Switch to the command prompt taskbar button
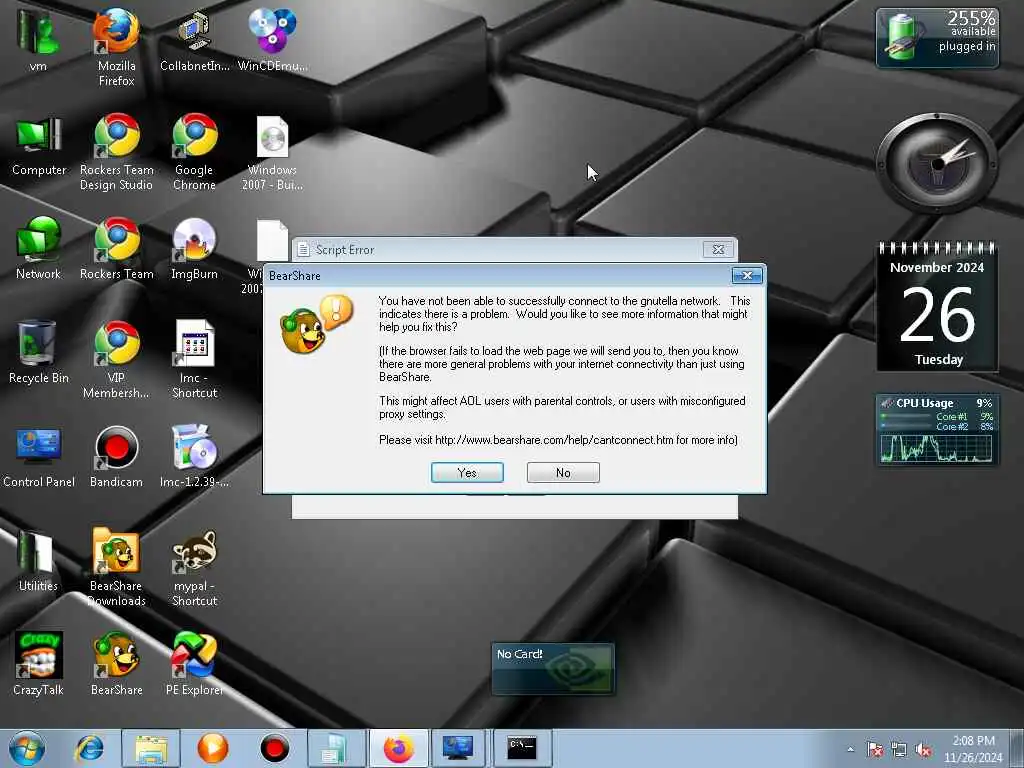 [x=522, y=748]
